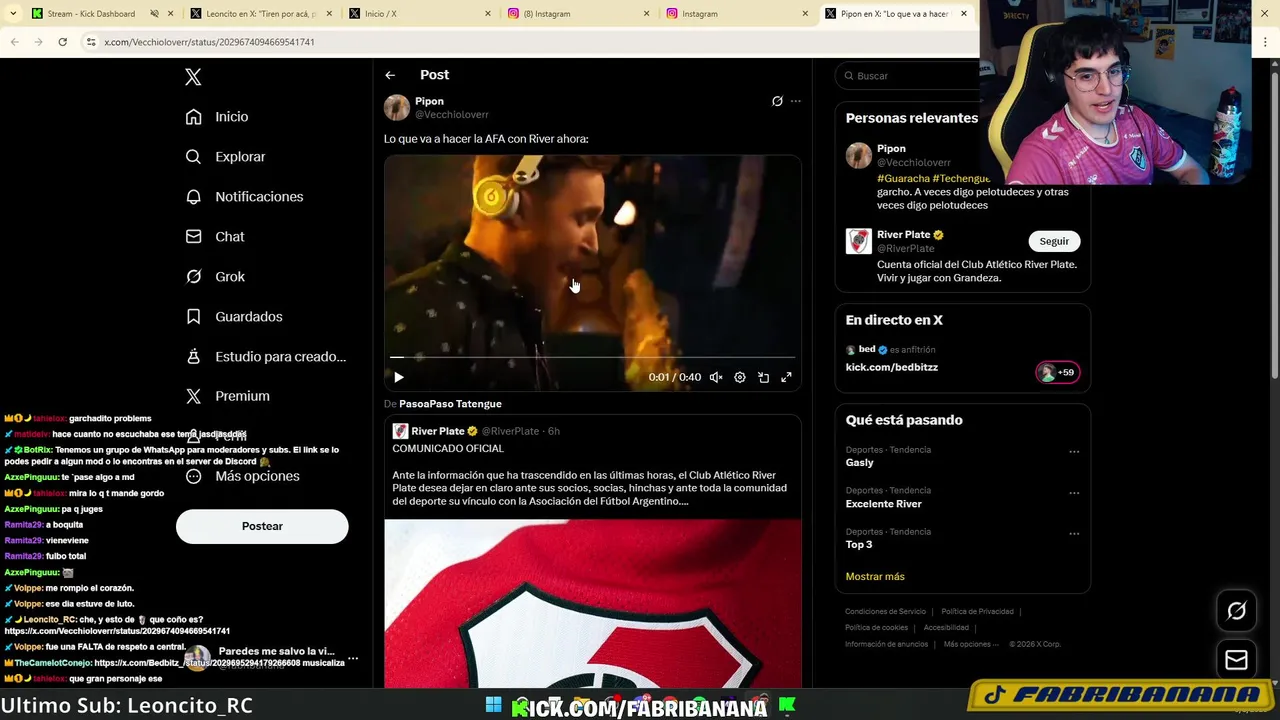Click the X logo in the sidebar
This screenshot has width=1280, height=720.
click(x=193, y=77)
